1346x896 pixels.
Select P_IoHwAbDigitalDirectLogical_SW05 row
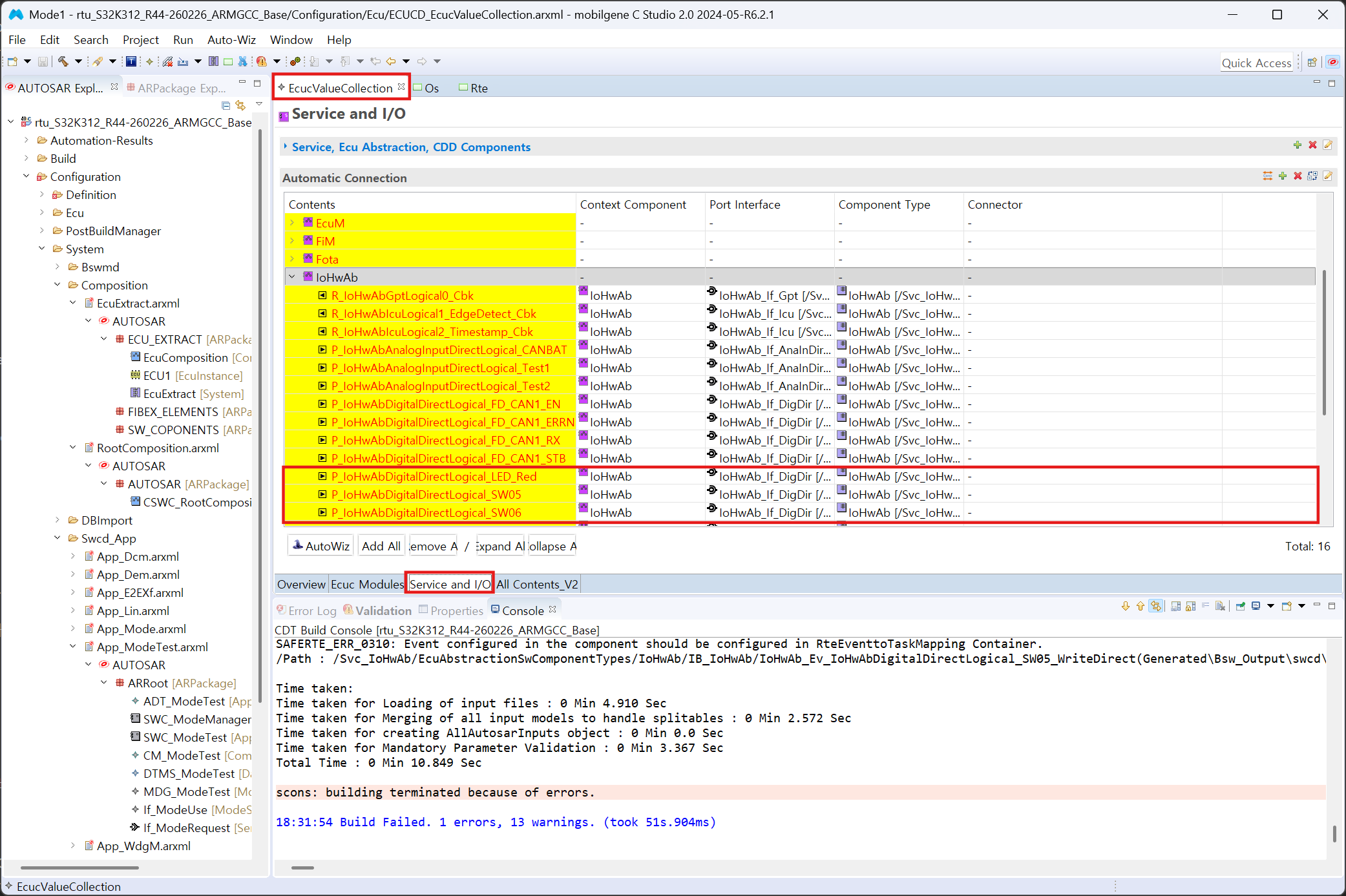click(800, 494)
